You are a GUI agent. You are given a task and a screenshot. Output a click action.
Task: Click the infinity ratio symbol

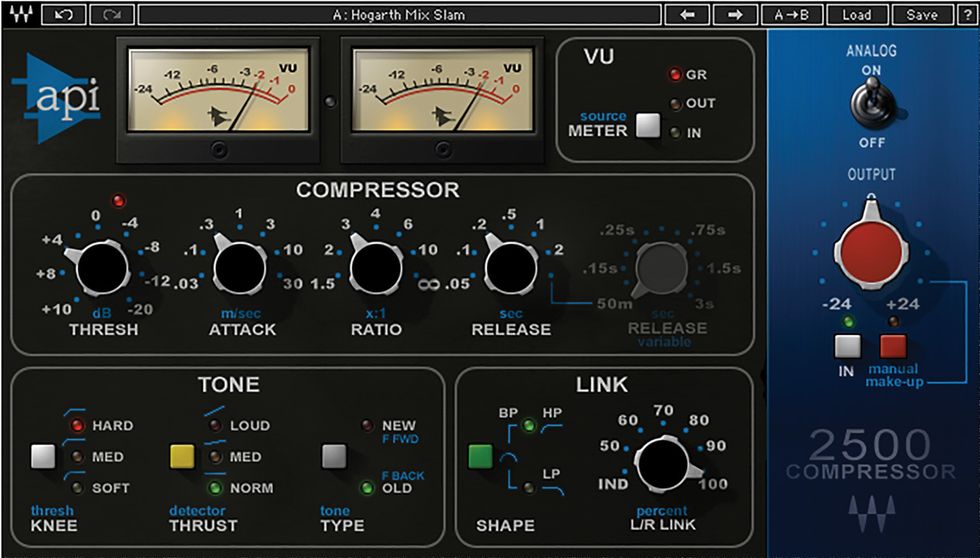tap(429, 284)
